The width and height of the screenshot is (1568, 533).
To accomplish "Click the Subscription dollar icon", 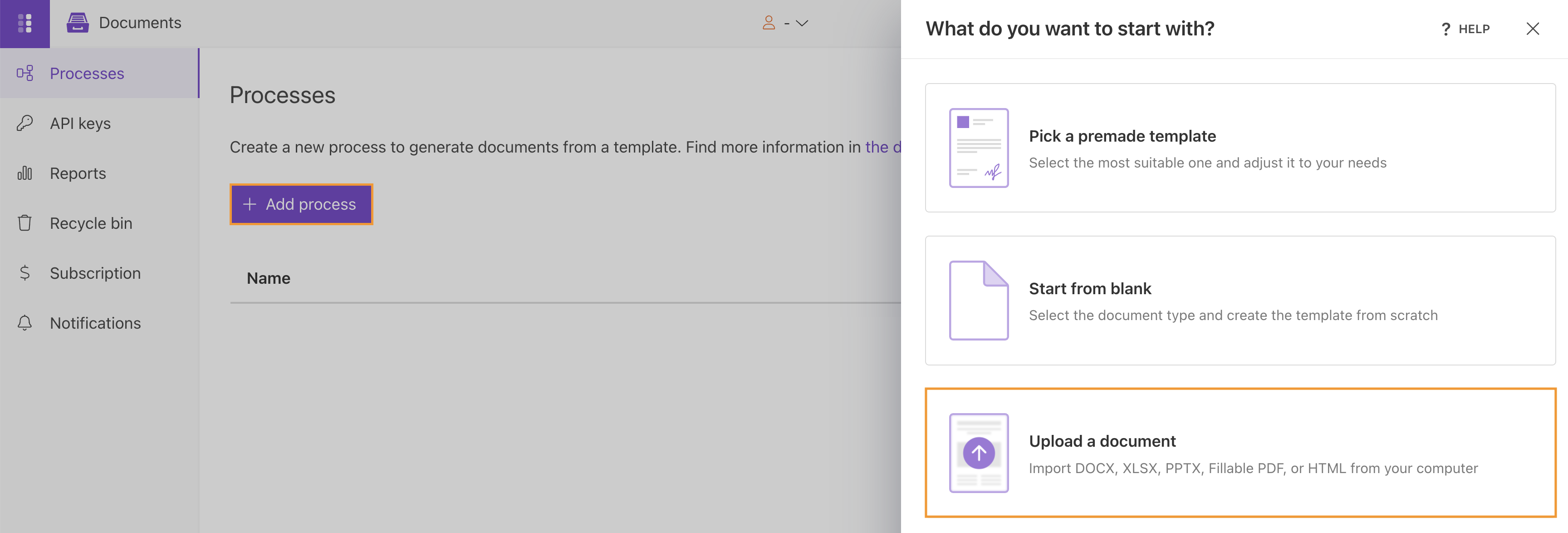I will [x=25, y=273].
